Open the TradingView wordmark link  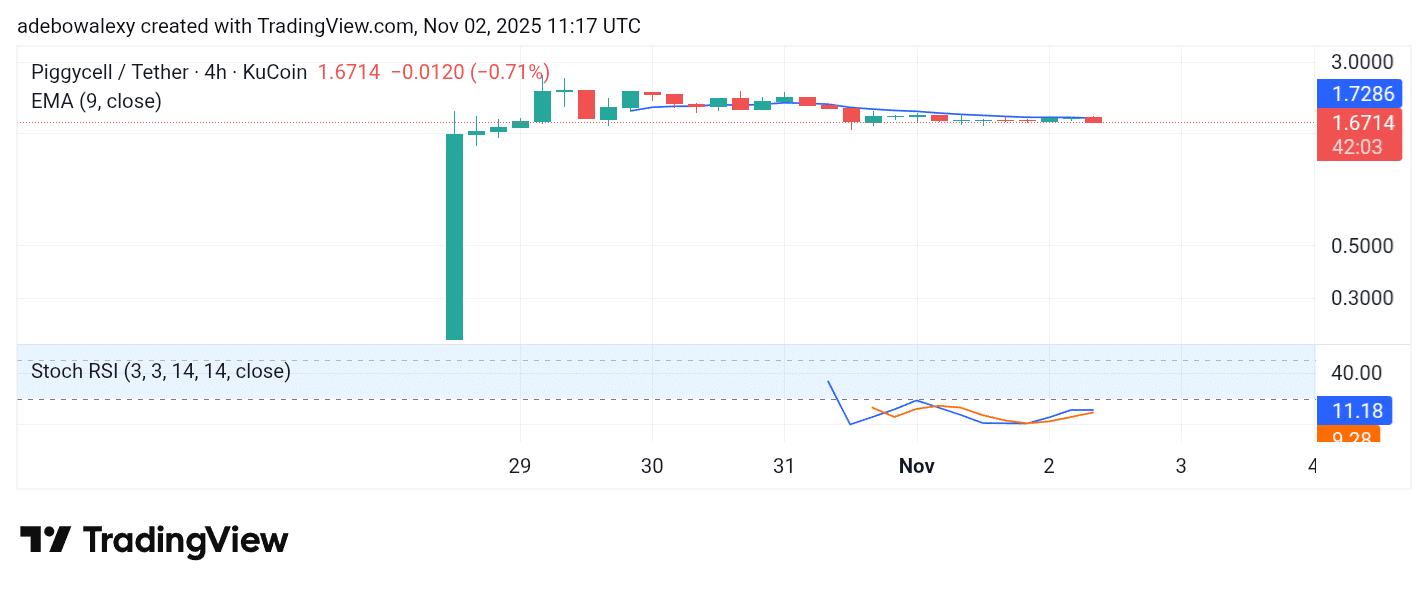[185, 540]
